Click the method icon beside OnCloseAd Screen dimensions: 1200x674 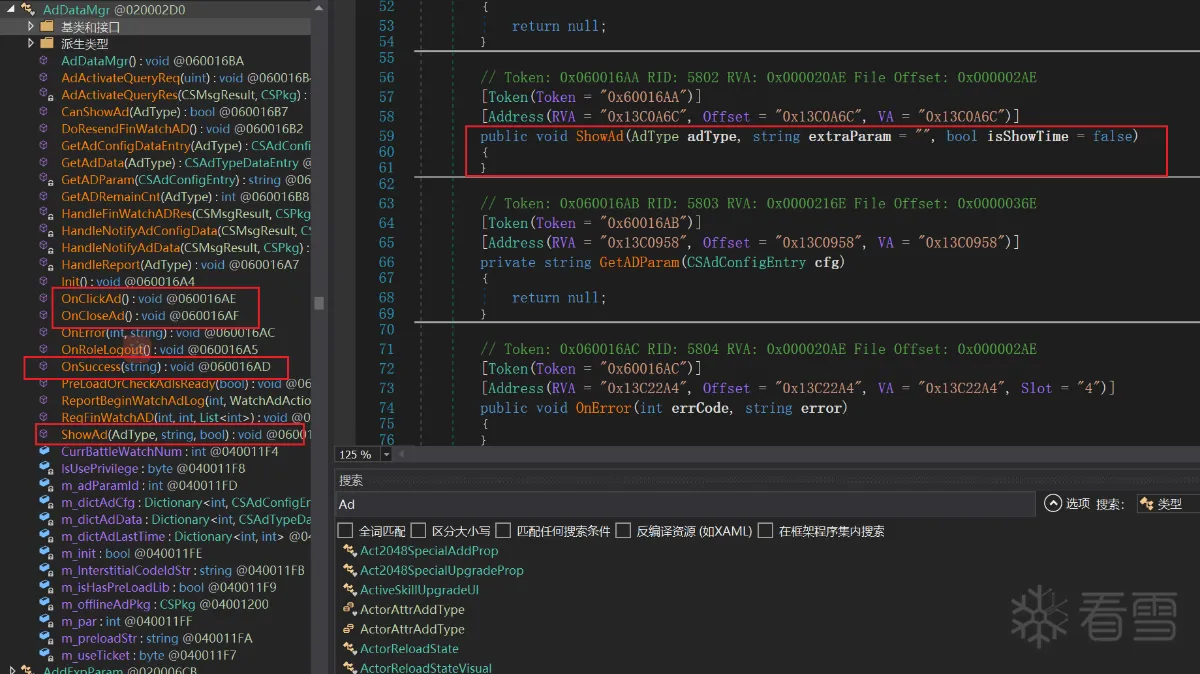(x=43, y=315)
